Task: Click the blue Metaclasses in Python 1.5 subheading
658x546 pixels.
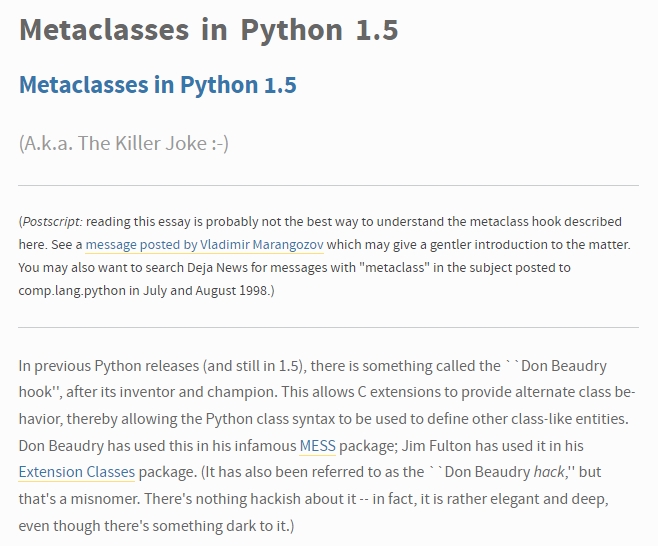Action: click(x=157, y=85)
